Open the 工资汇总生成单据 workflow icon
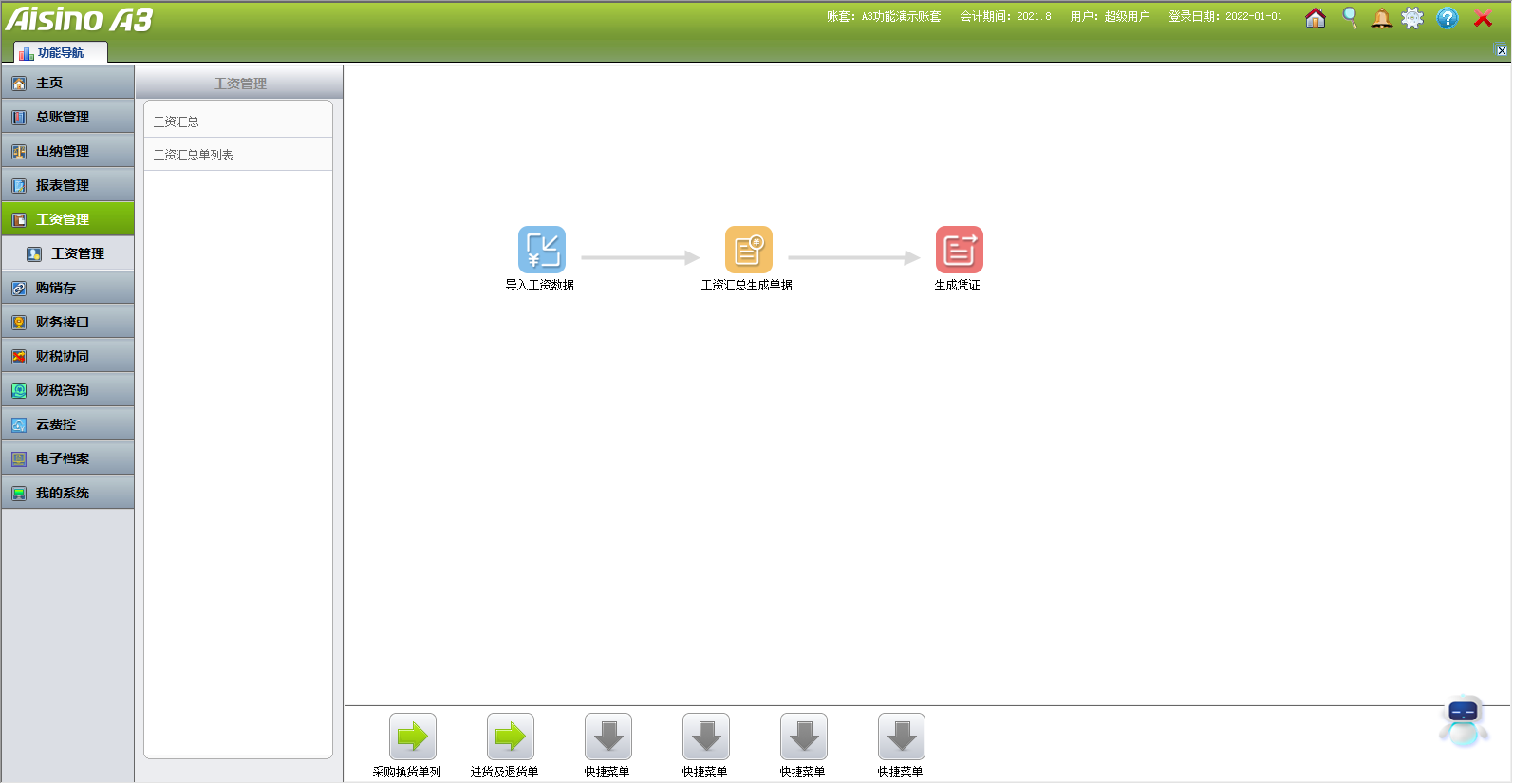Screen dimensions: 1513x784 748,250
